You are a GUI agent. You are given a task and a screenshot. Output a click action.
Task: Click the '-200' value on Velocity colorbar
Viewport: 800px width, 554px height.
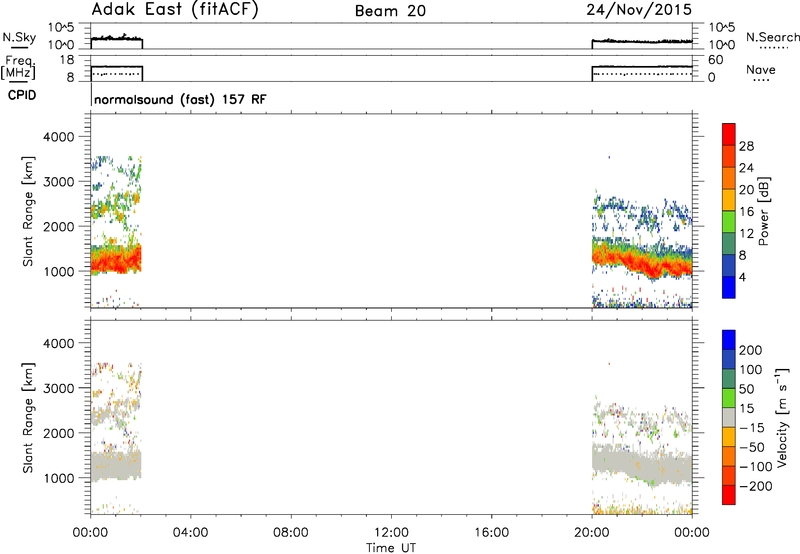coord(756,486)
